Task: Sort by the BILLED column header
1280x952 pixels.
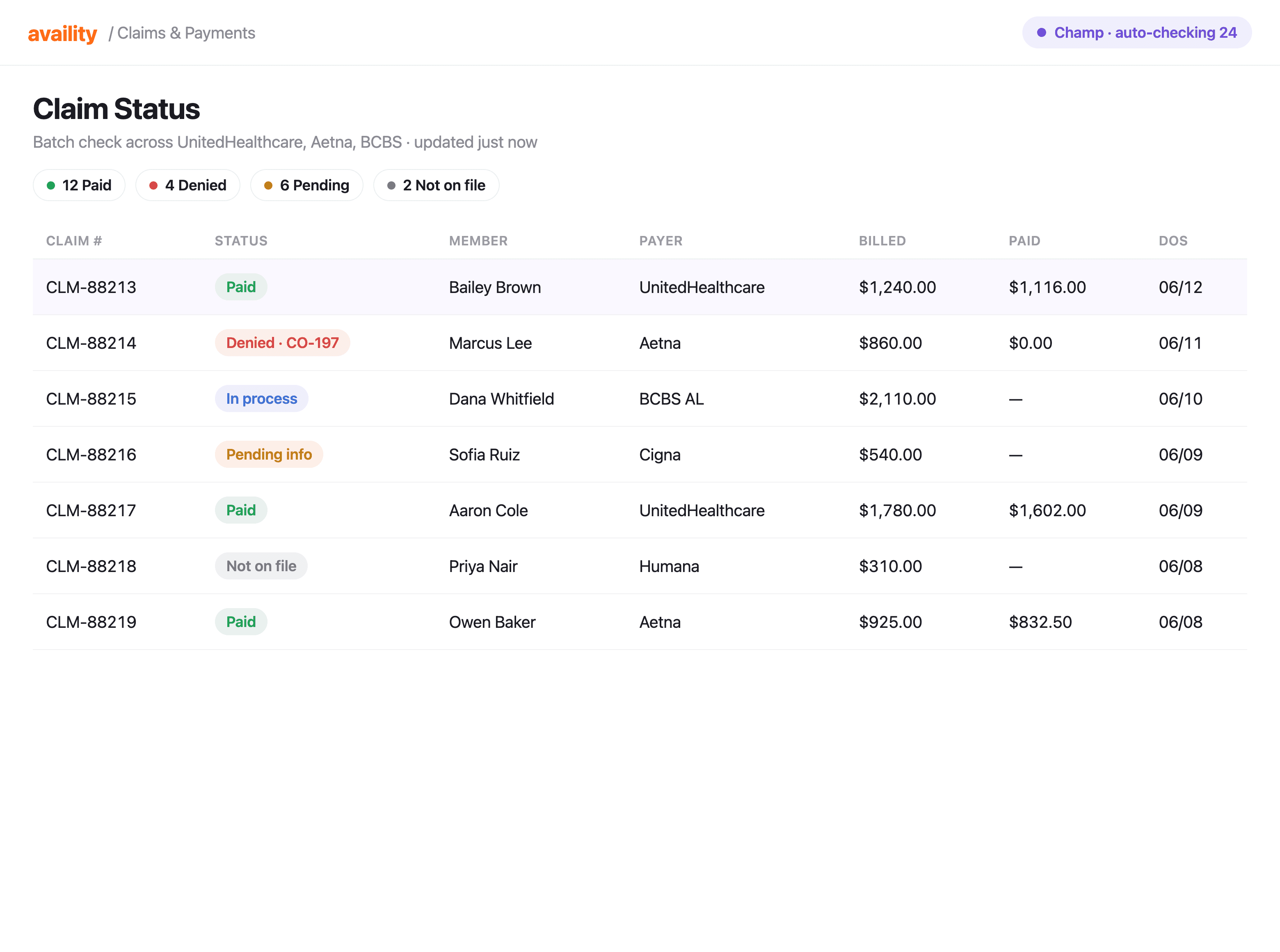Action: coord(882,241)
